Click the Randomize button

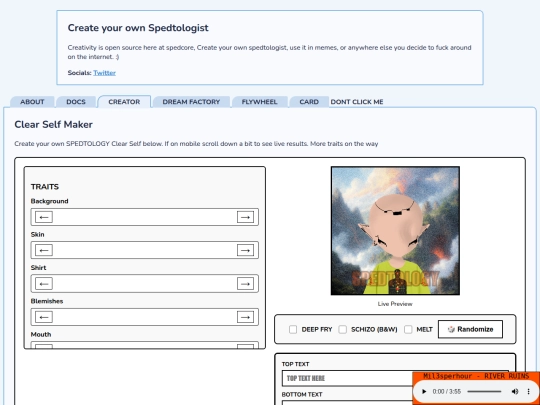click(470, 329)
